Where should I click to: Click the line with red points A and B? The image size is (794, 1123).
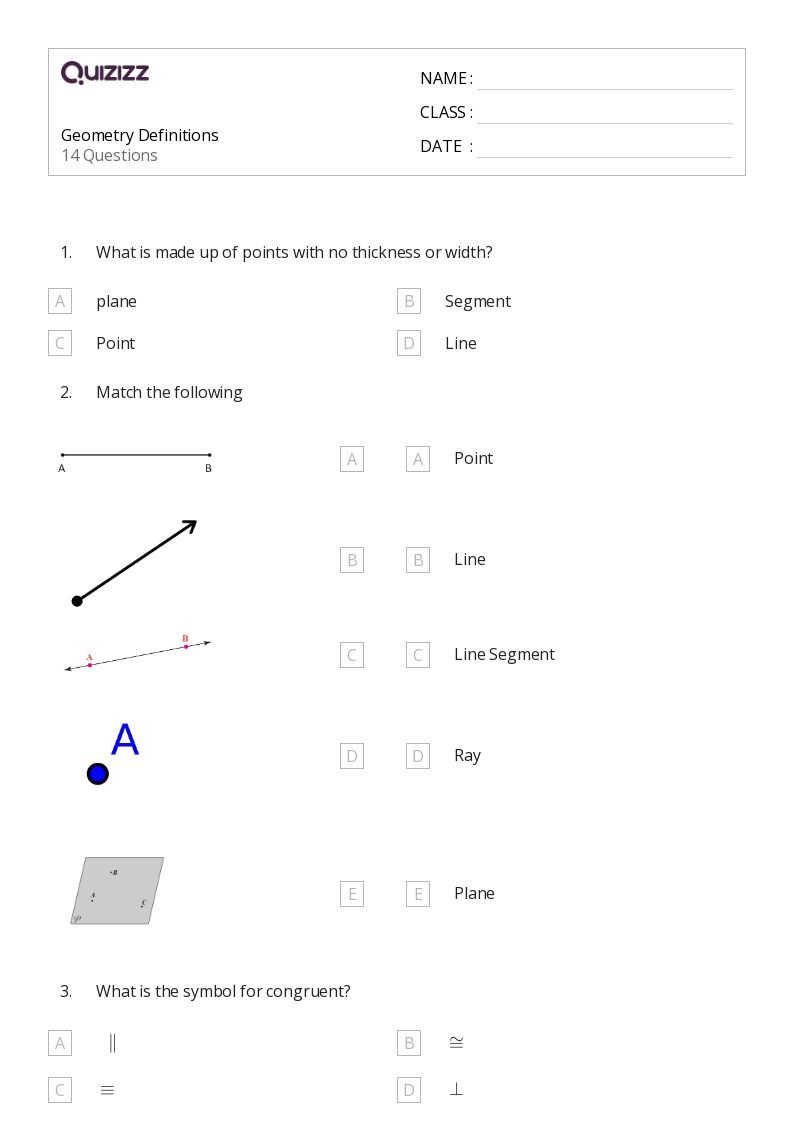(x=137, y=653)
